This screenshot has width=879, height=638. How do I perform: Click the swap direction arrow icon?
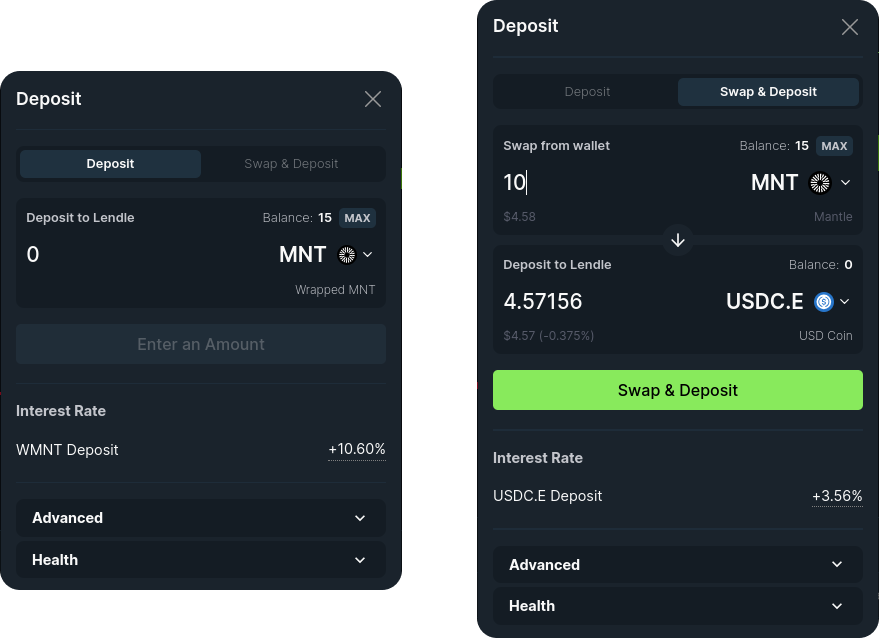tap(678, 240)
